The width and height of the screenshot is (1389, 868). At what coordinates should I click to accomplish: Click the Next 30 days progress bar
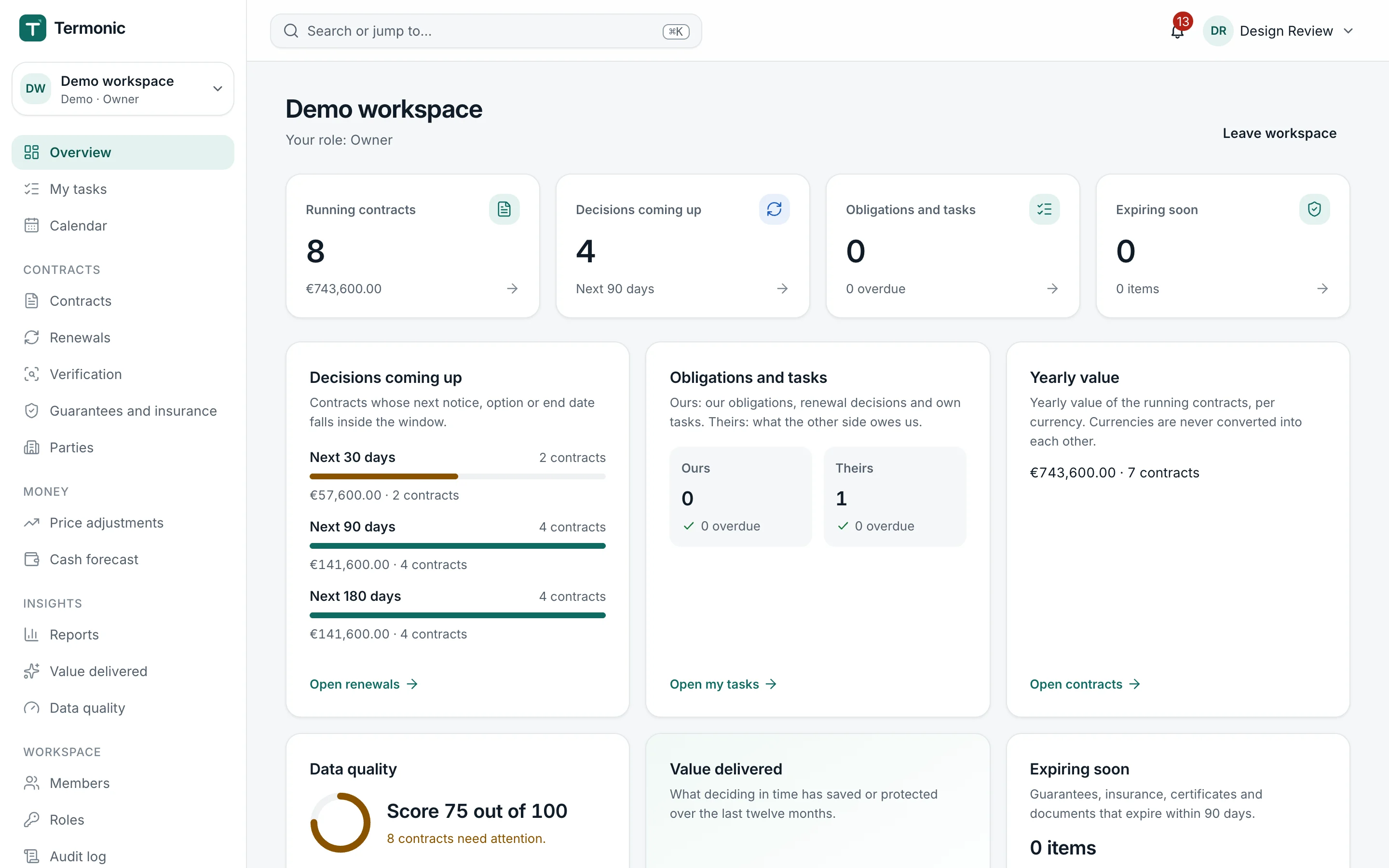coord(457,476)
